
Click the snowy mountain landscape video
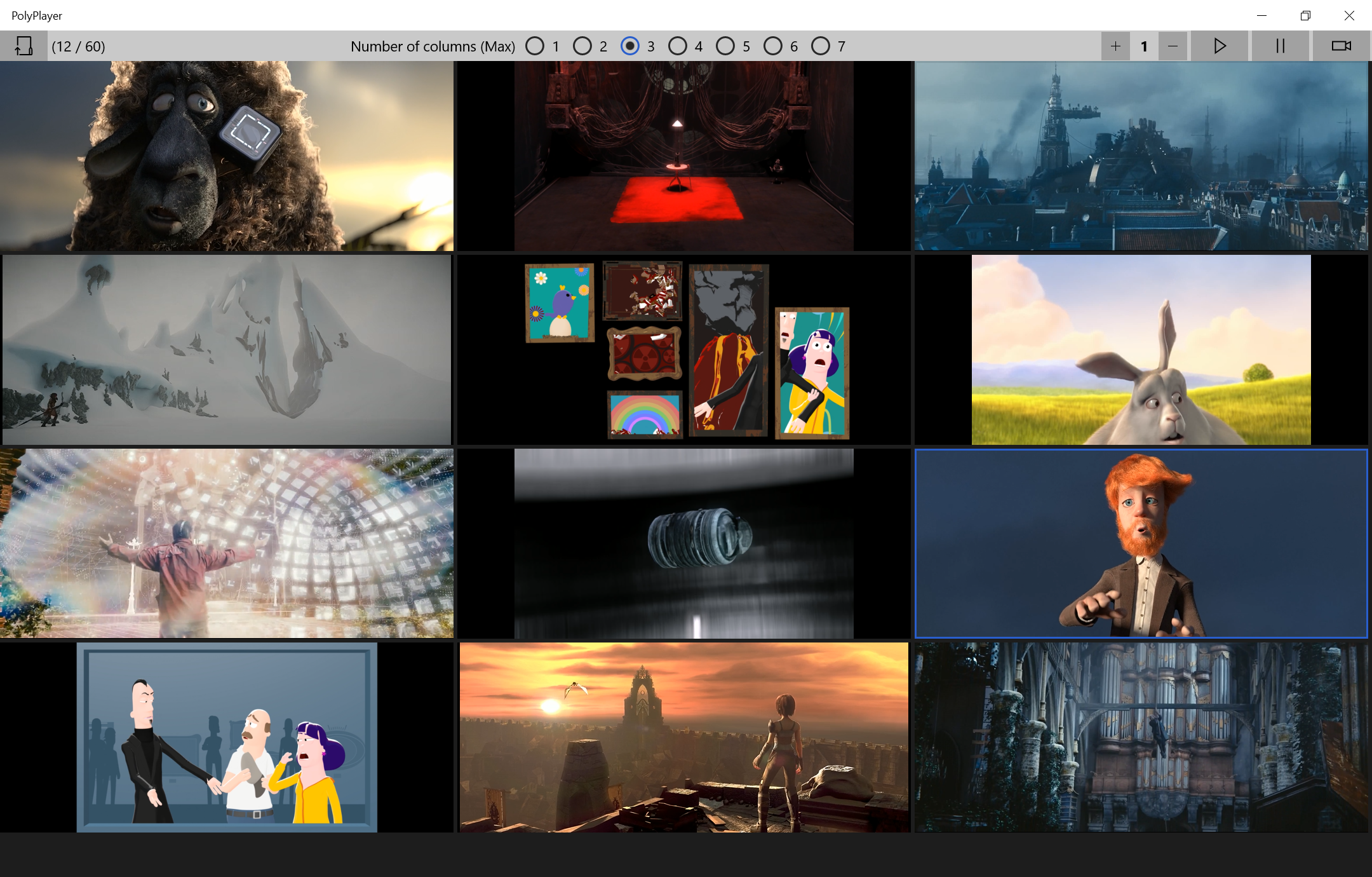click(227, 350)
